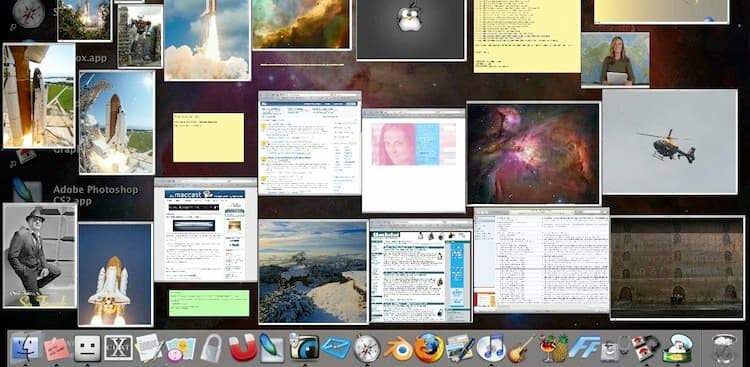Open Safari compass in the Dock

click(x=367, y=348)
